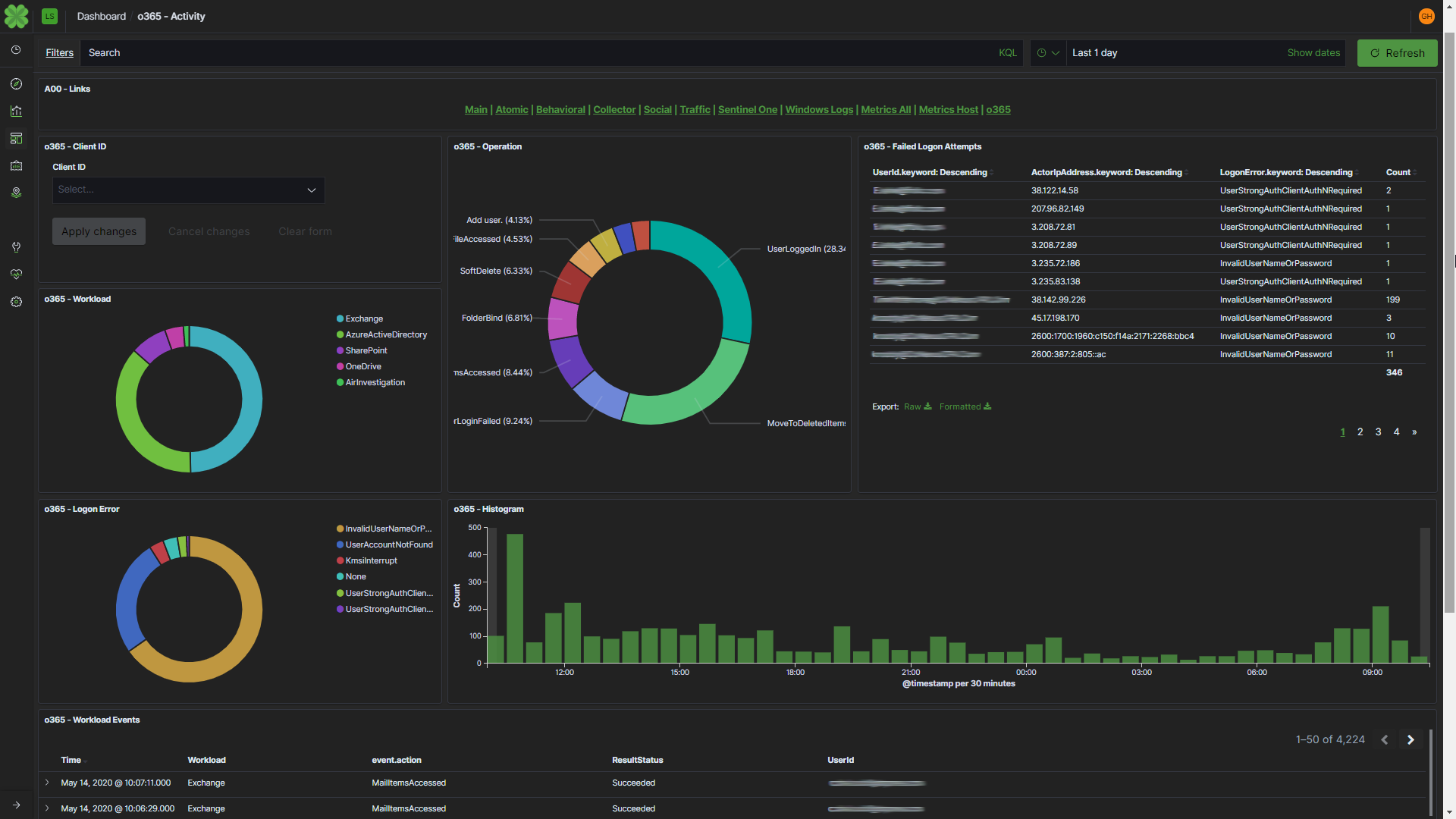1456x819 pixels.
Task: Click the tallest histogram bar near 500
Action: (x=515, y=598)
